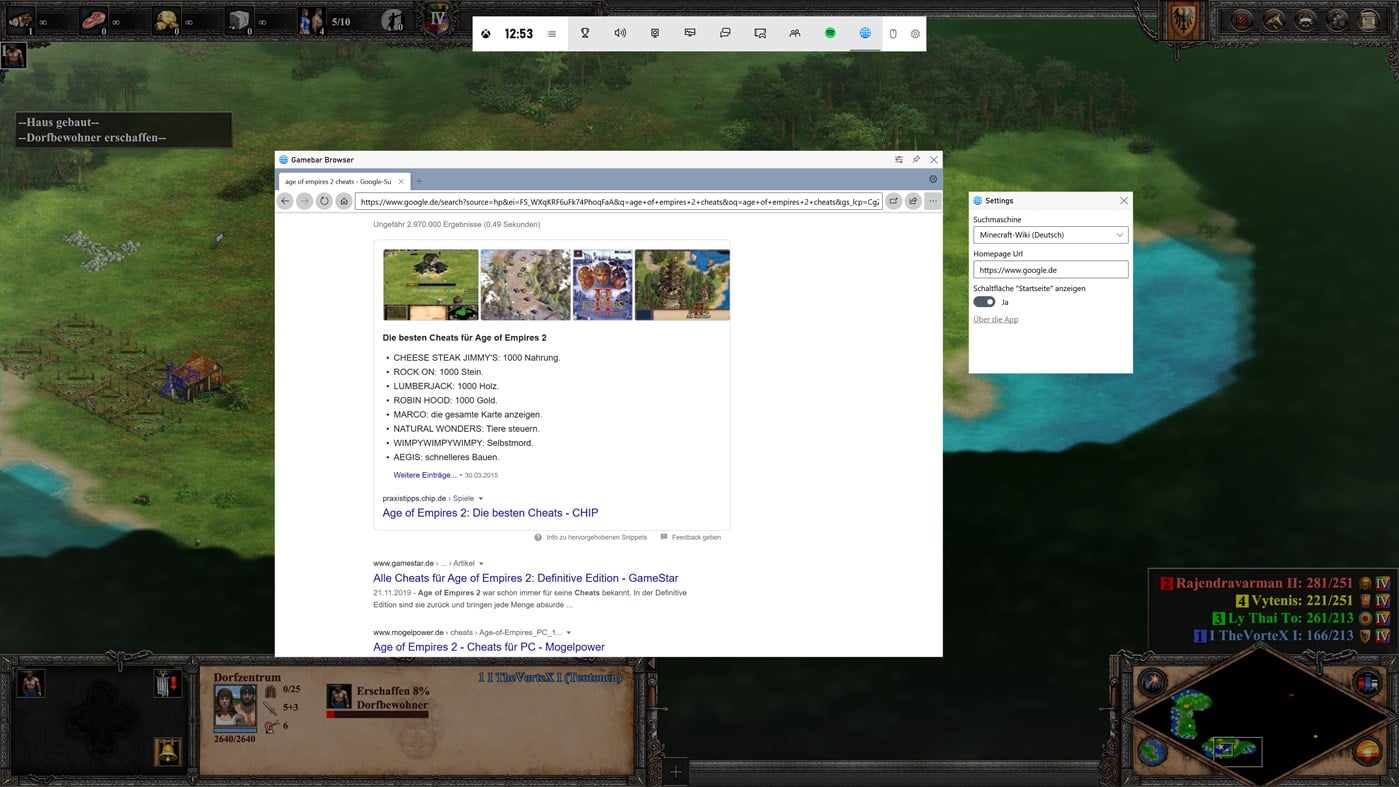Click the villager create icon in command panel

[x=30, y=684]
